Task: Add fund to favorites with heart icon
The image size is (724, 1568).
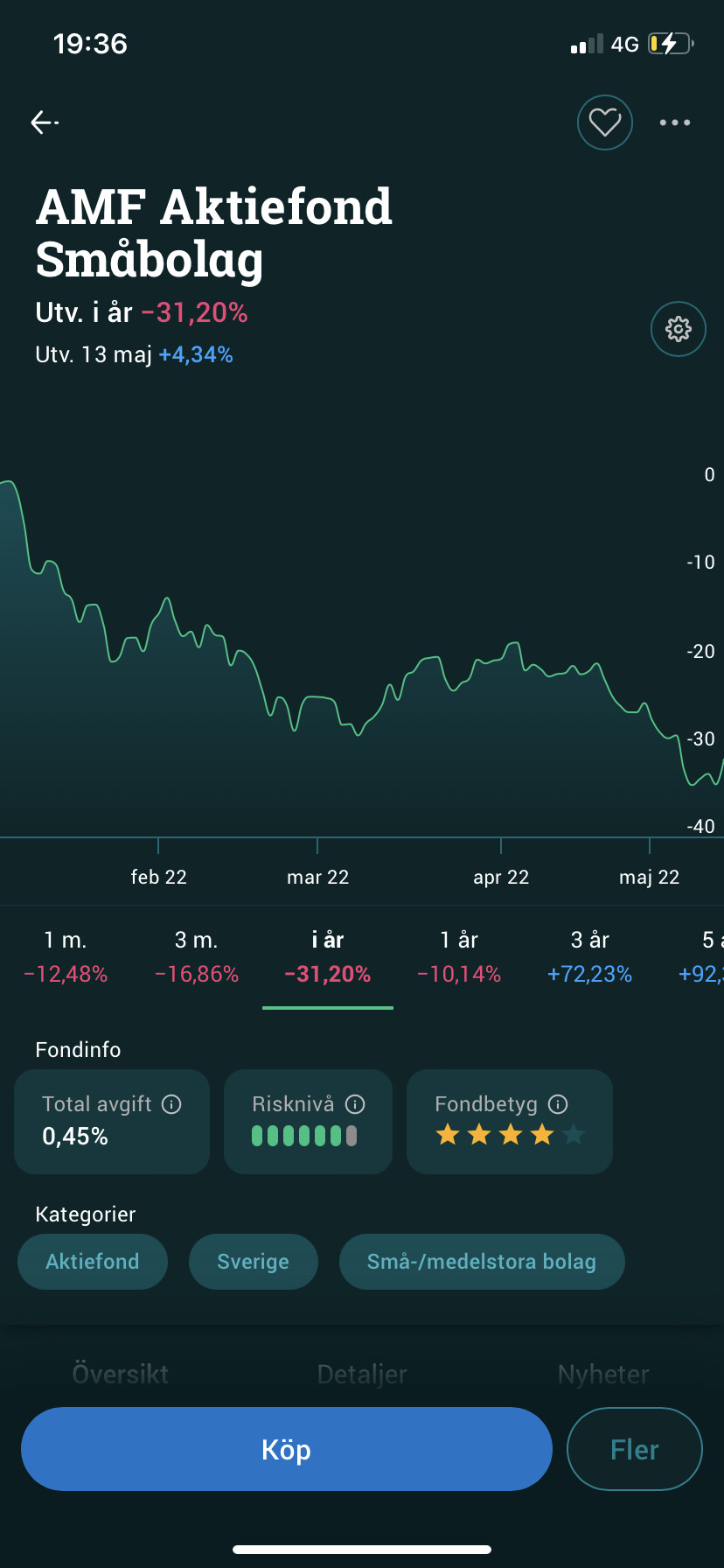Action: pos(604,122)
